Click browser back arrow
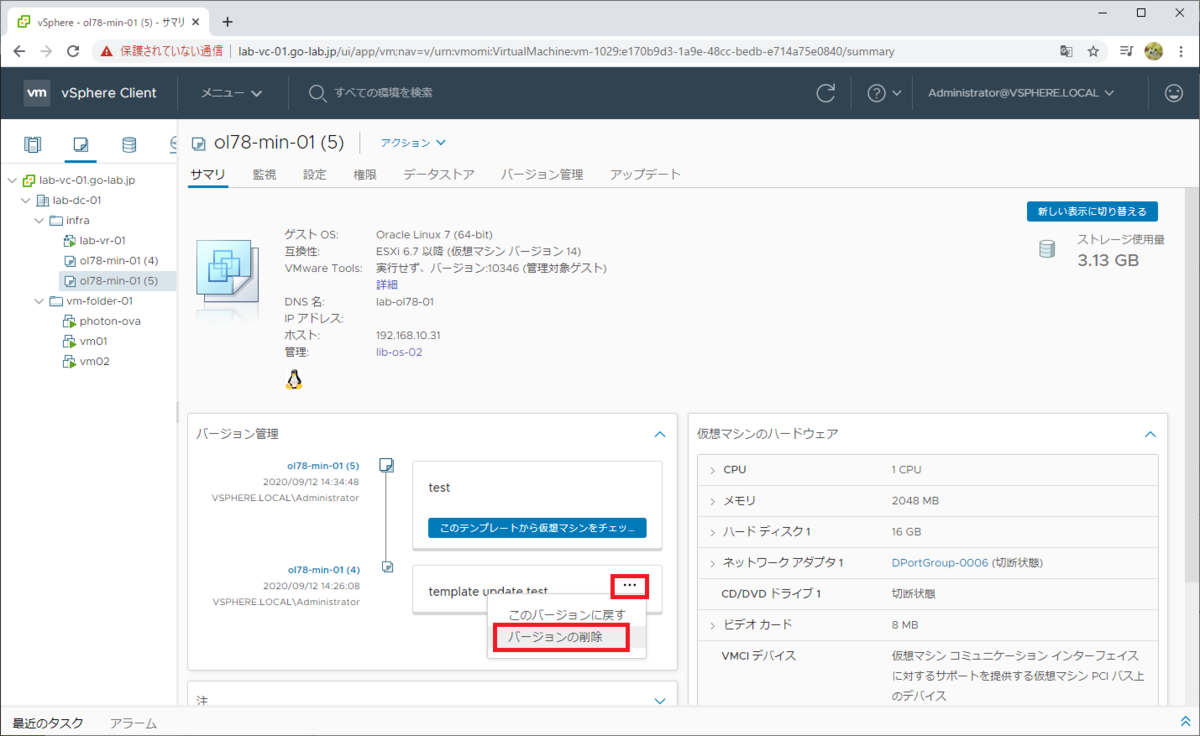Screen dimensions: 1200x736 21,51
